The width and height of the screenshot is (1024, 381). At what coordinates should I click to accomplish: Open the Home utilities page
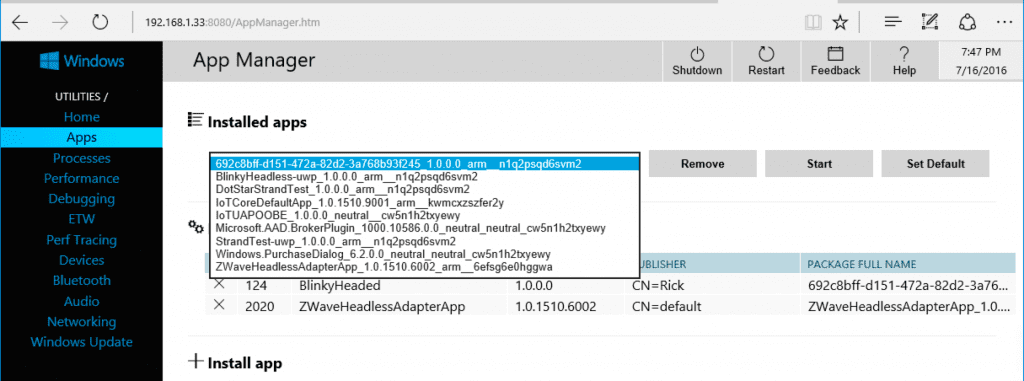click(82, 117)
